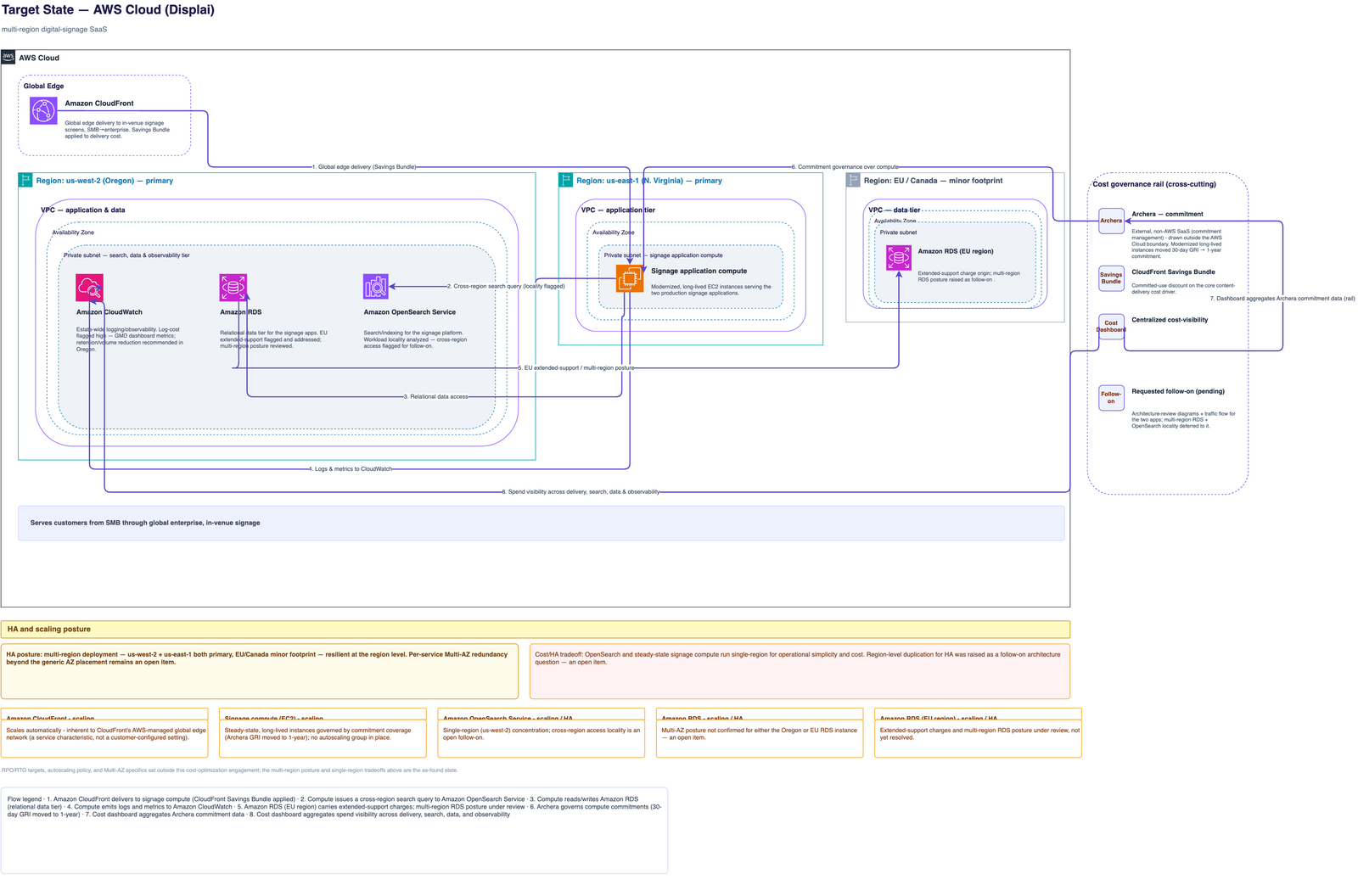
Task: Click flow label '5. EU extended-support / multi-region posture'
Action: pos(576,368)
